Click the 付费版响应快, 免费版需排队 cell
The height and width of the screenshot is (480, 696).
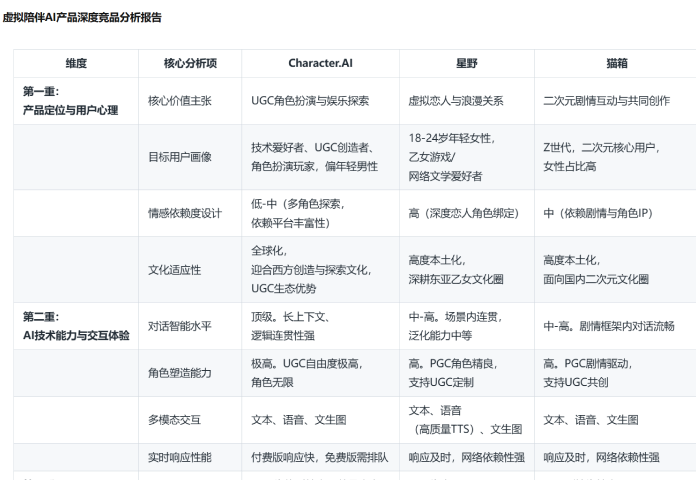click(x=320, y=457)
